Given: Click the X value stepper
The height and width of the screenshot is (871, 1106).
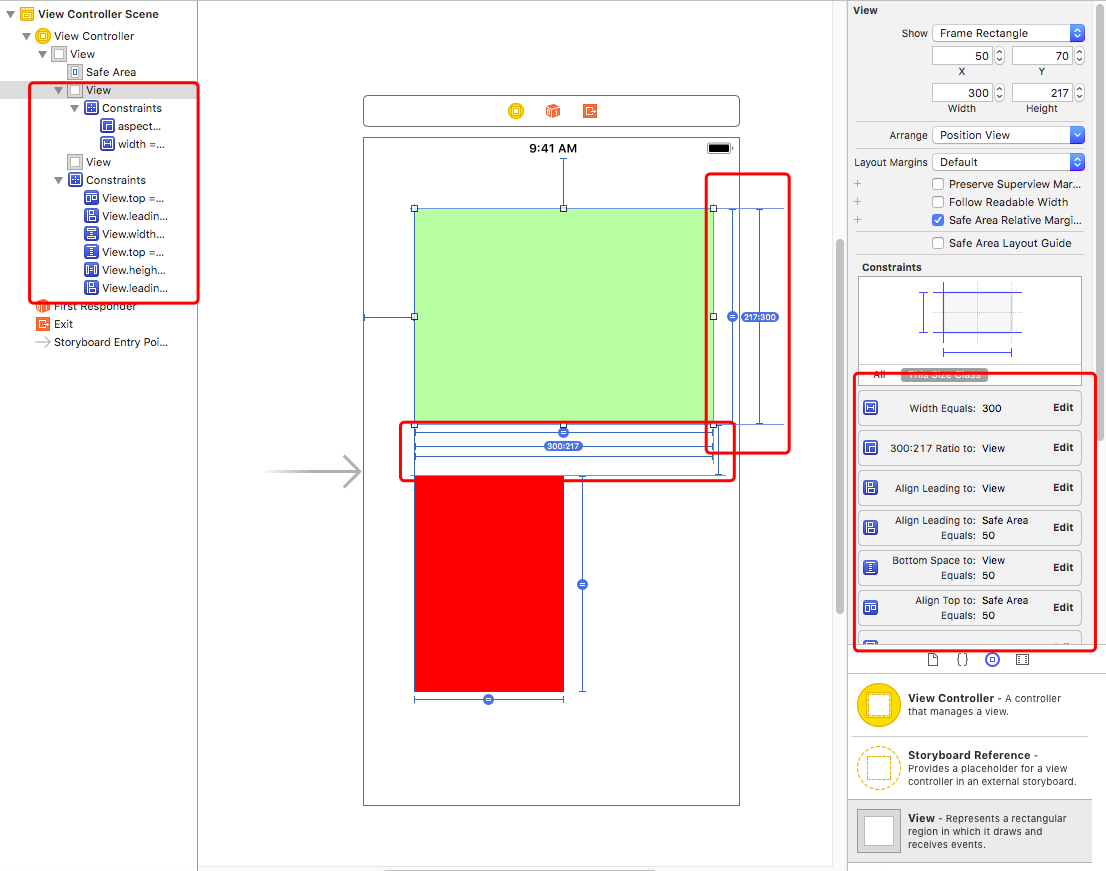Looking at the screenshot, I should (x=999, y=56).
